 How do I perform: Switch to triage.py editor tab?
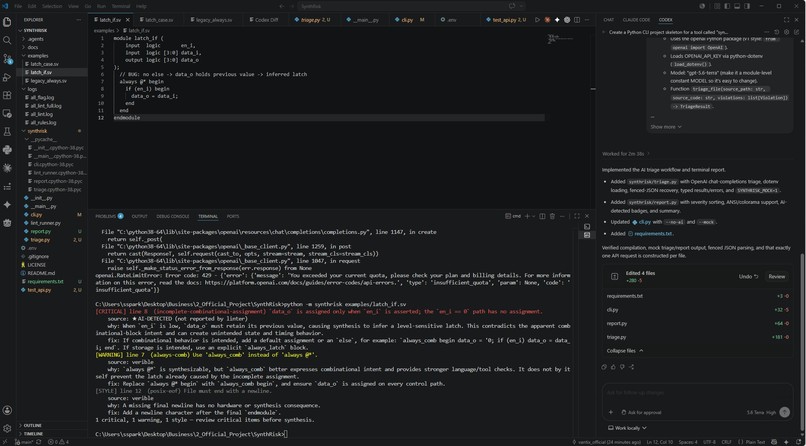313,20
